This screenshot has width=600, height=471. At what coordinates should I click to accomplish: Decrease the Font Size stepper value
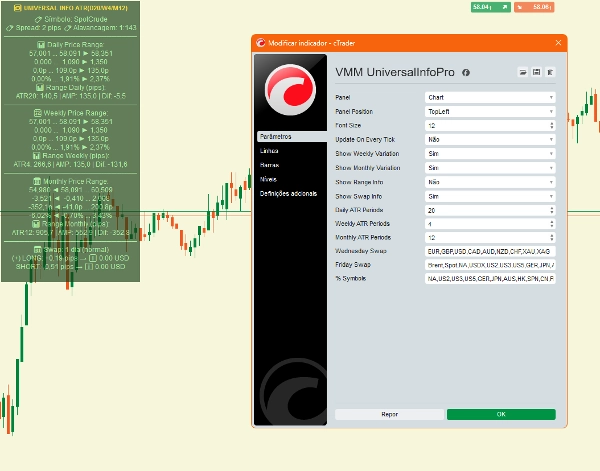click(x=551, y=127)
